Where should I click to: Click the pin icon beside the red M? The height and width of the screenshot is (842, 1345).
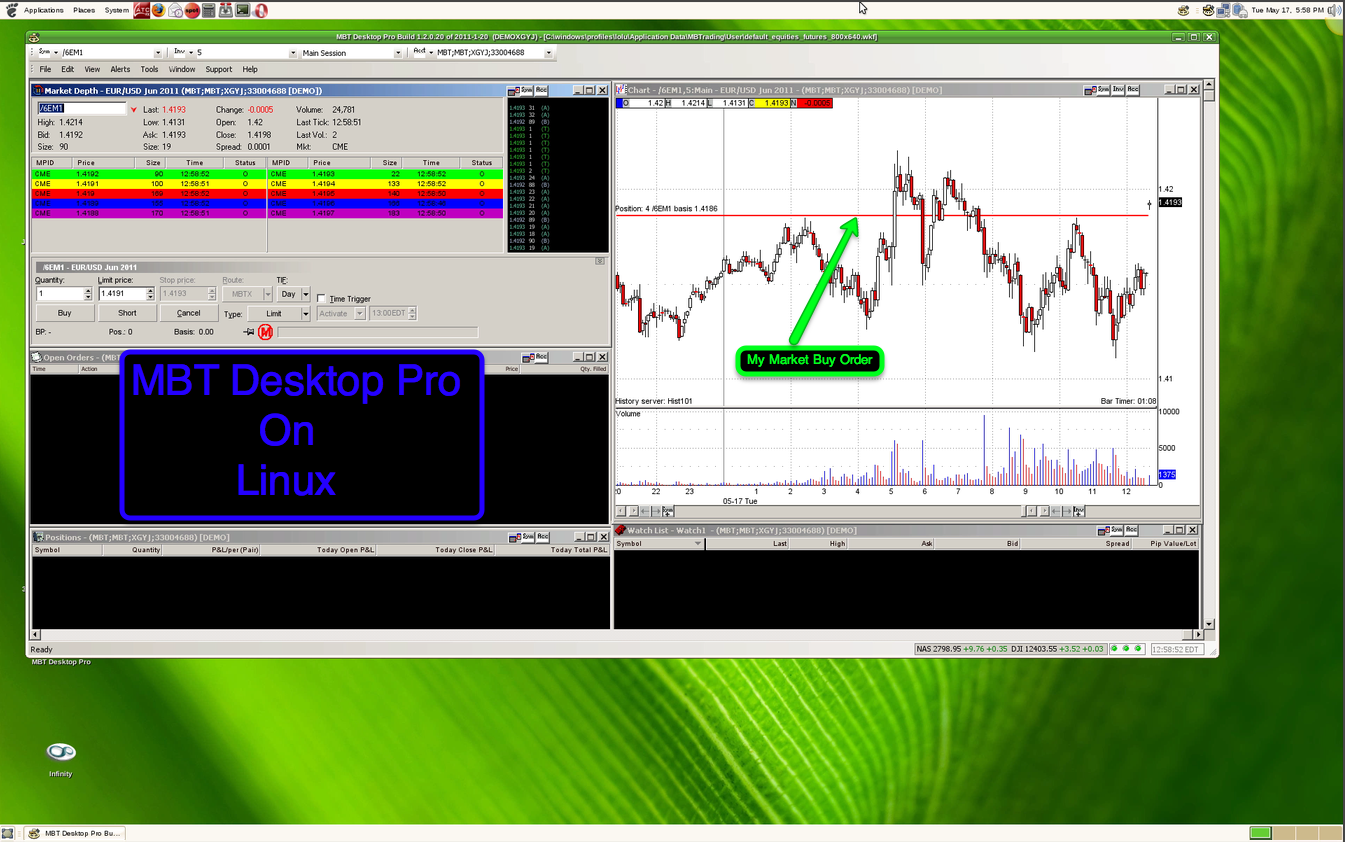coord(249,332)
